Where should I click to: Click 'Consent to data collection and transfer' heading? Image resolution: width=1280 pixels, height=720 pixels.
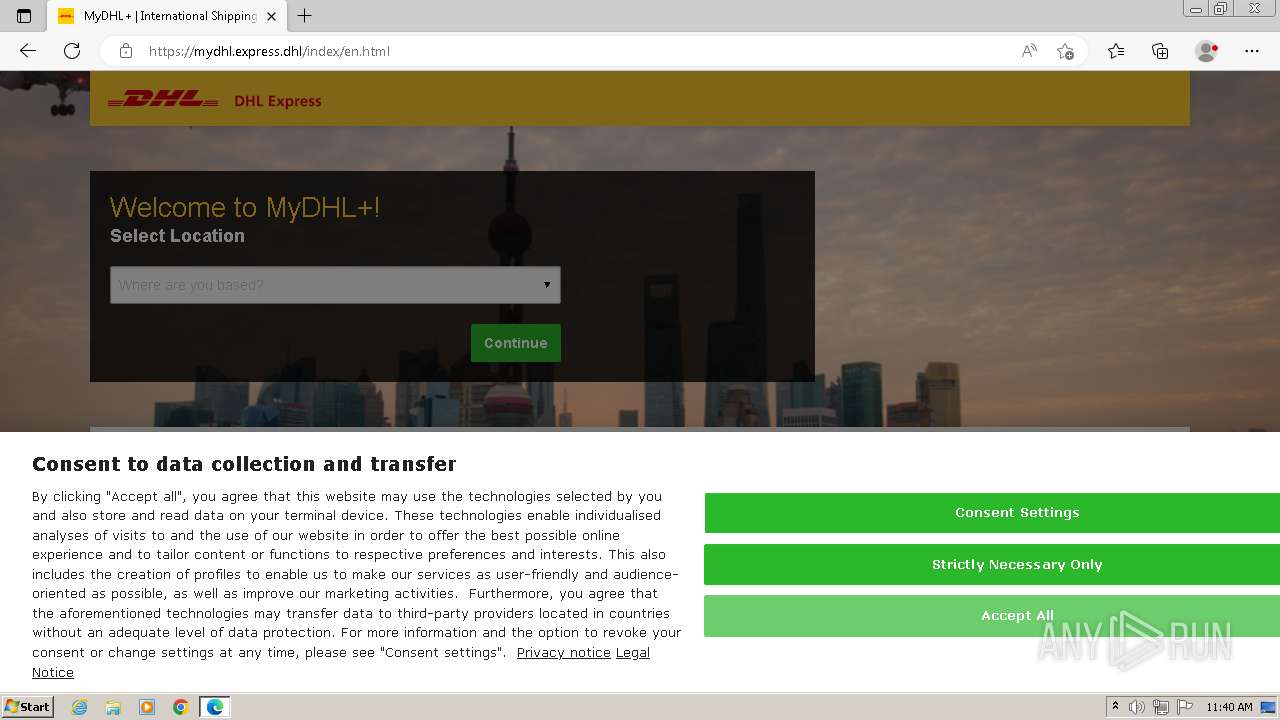coord(244,464)
